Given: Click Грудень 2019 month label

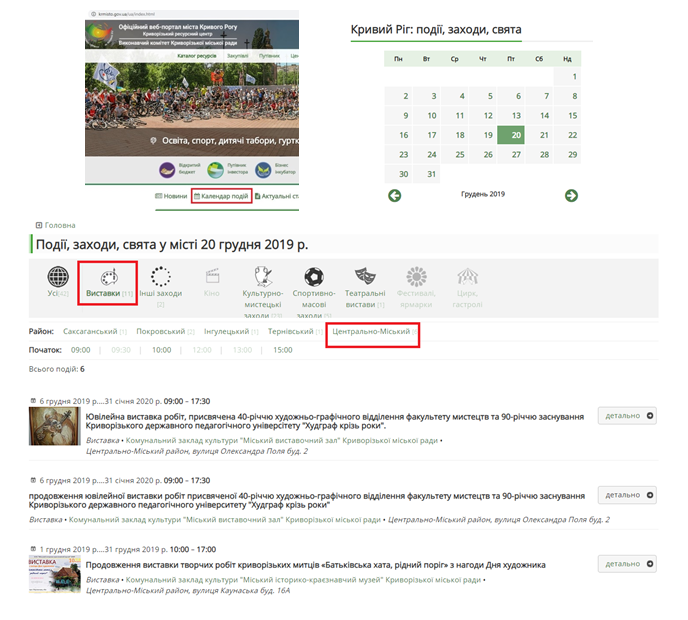Looking at the screenshot, I should [x=483, y=194].
